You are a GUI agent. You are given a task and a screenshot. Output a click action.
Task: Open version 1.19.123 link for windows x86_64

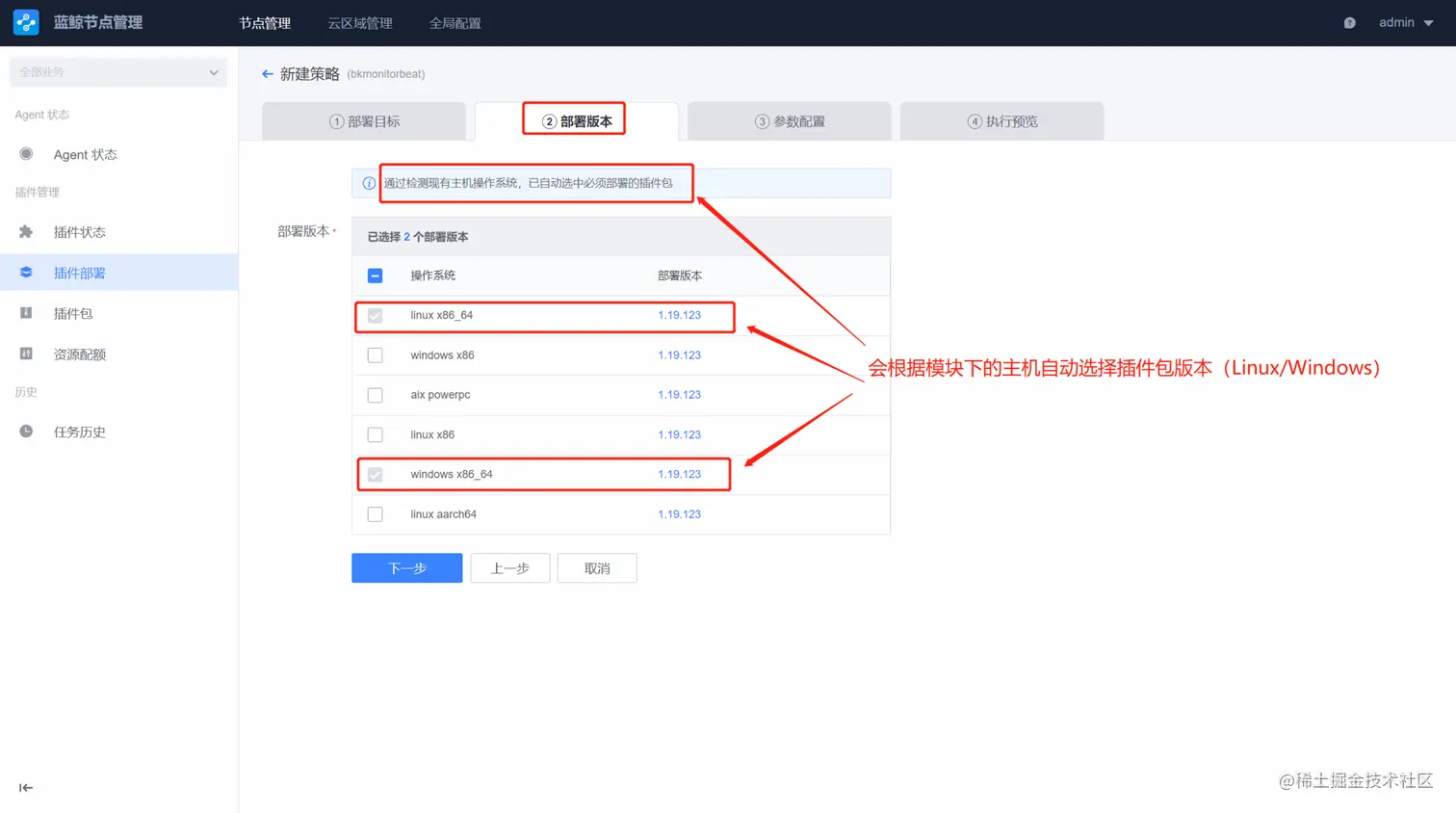point(679,474)
